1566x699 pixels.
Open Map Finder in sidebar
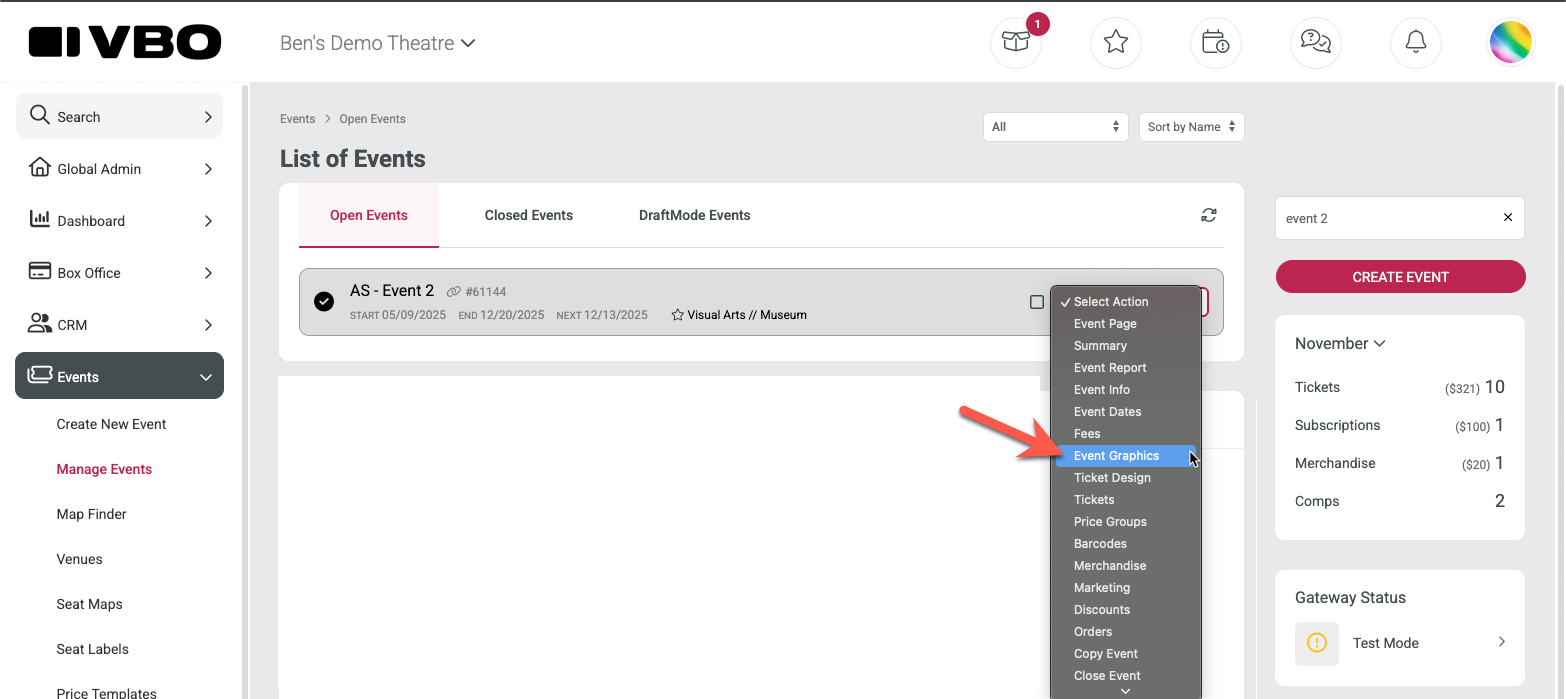tap(92, 514)
